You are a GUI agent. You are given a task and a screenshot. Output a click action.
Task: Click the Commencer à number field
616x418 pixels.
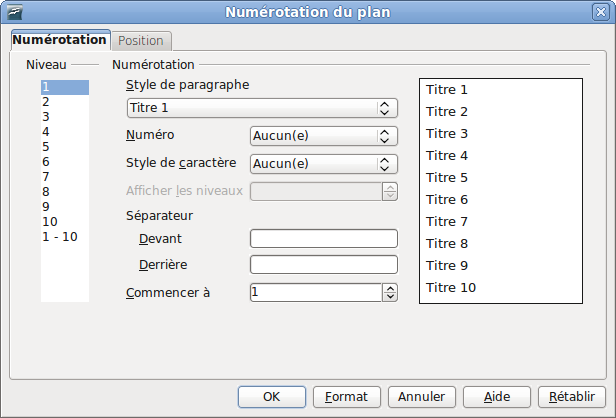point(316,292)
